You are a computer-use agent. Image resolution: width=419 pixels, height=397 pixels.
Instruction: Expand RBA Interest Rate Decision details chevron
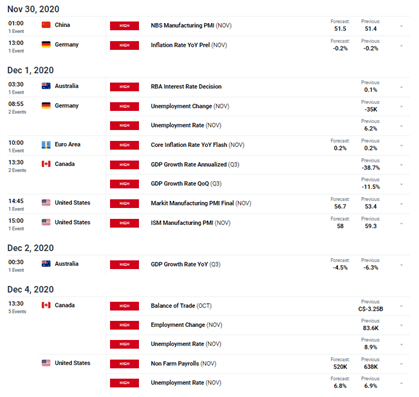(401, 87)
